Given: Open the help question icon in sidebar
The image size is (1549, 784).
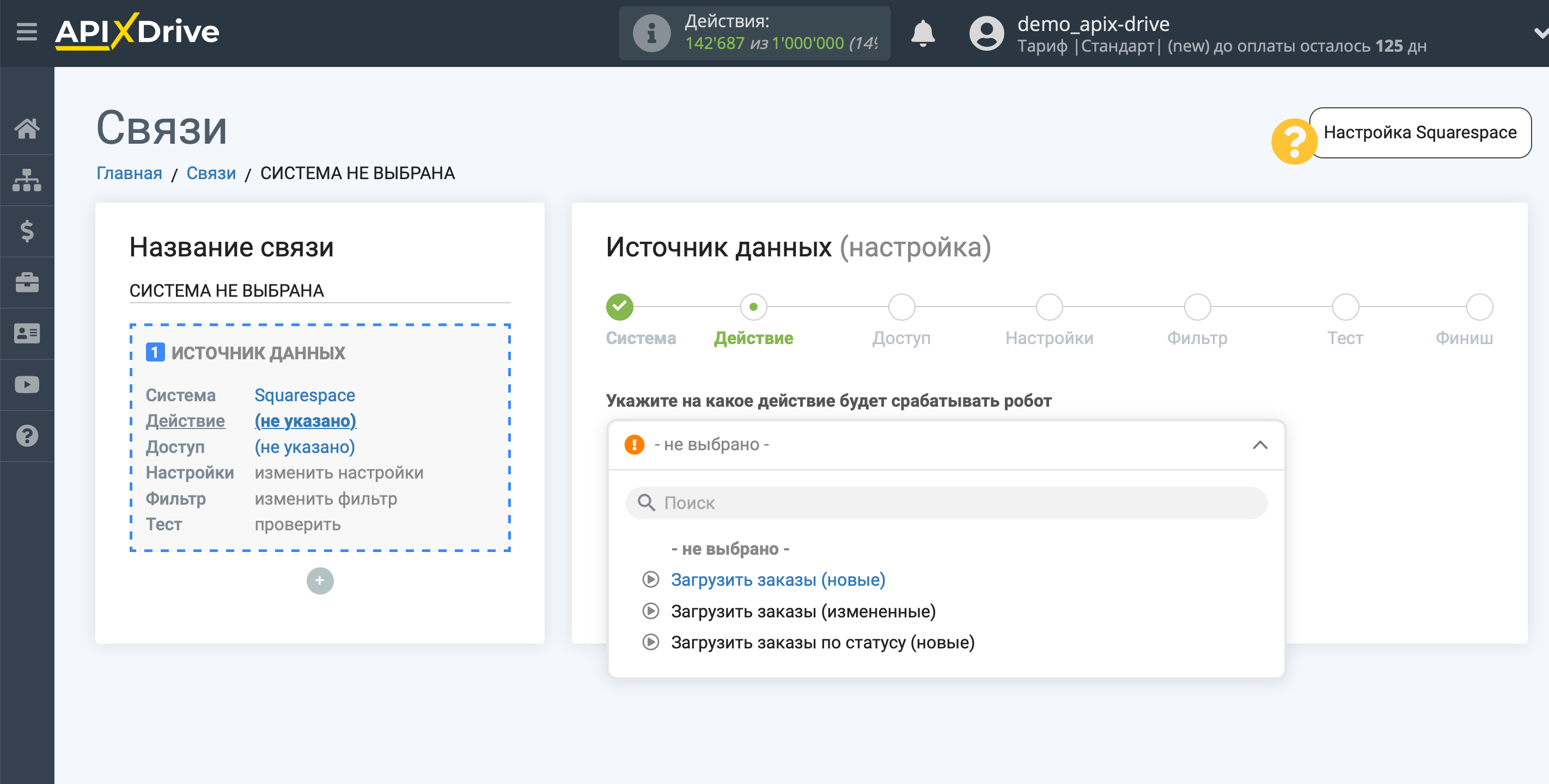Looking at the screenshot, I should [27, 436].
